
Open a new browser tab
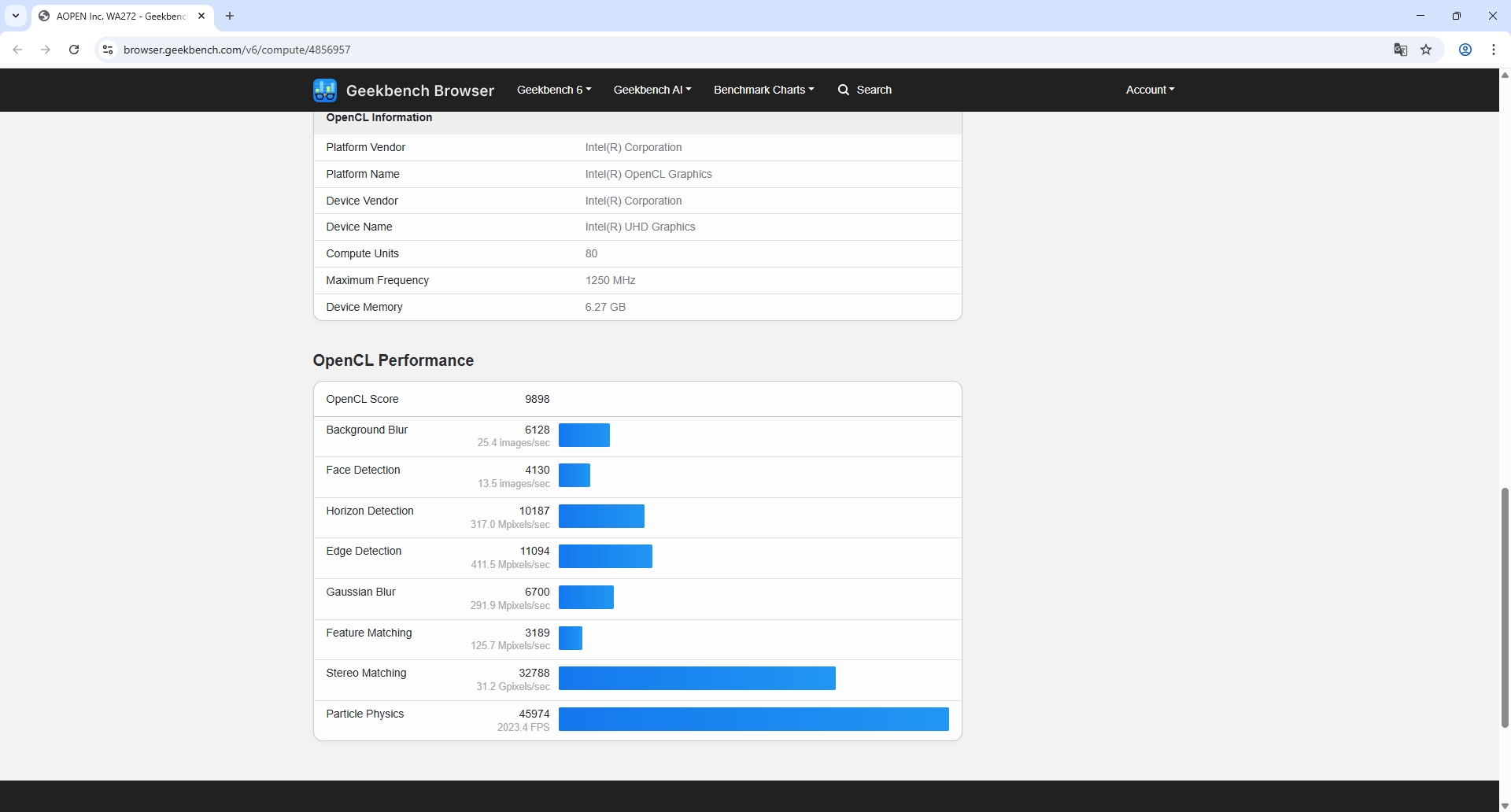(230, 16)
